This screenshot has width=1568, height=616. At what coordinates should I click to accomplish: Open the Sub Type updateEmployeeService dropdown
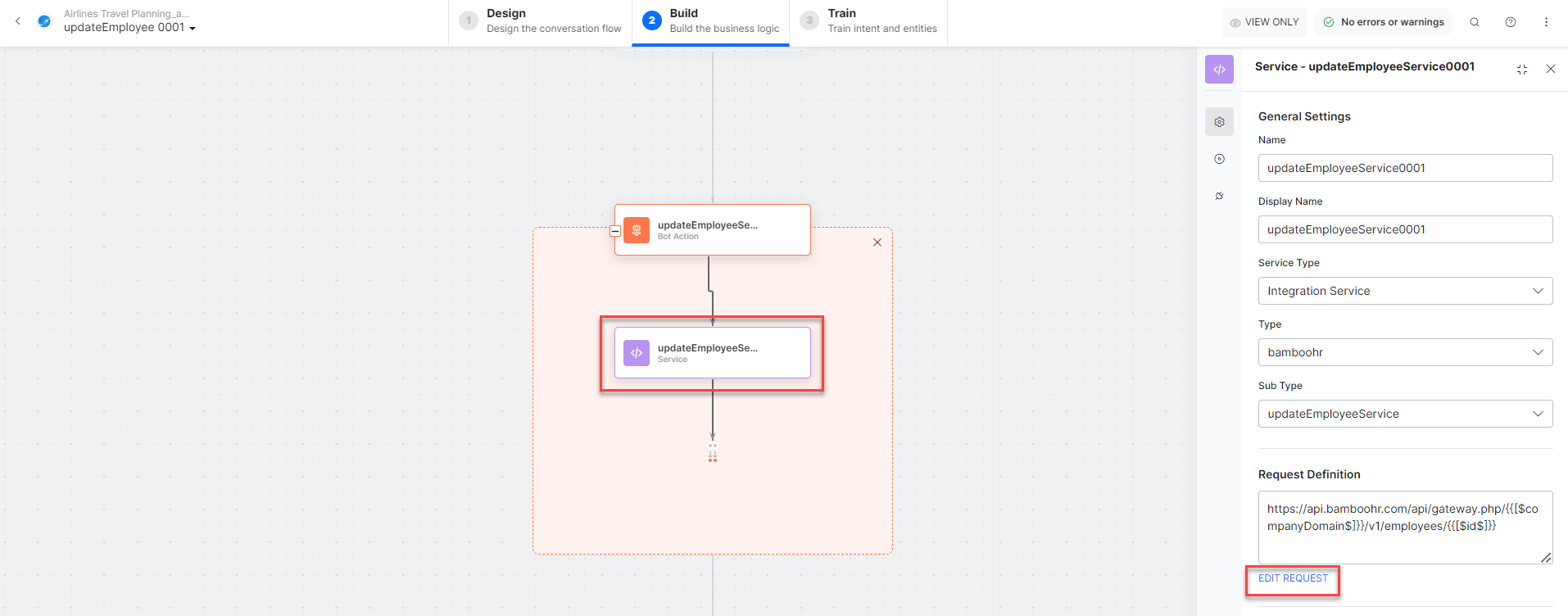(1405, 414)
